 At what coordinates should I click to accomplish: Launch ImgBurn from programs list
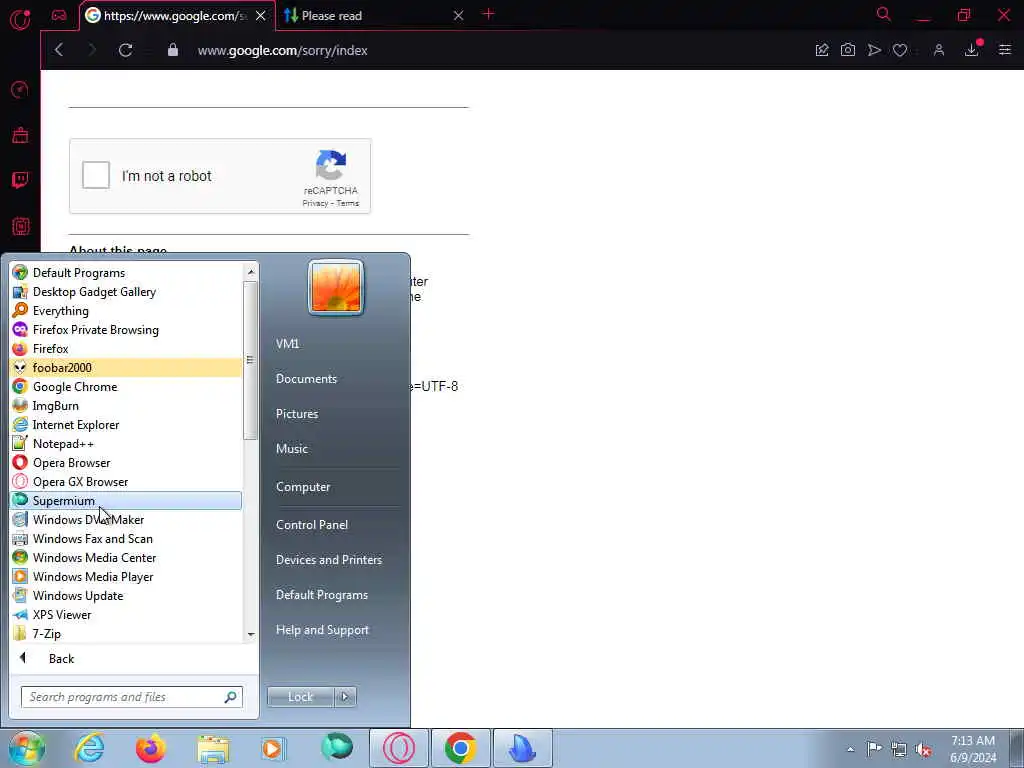(x=126, y=406)
